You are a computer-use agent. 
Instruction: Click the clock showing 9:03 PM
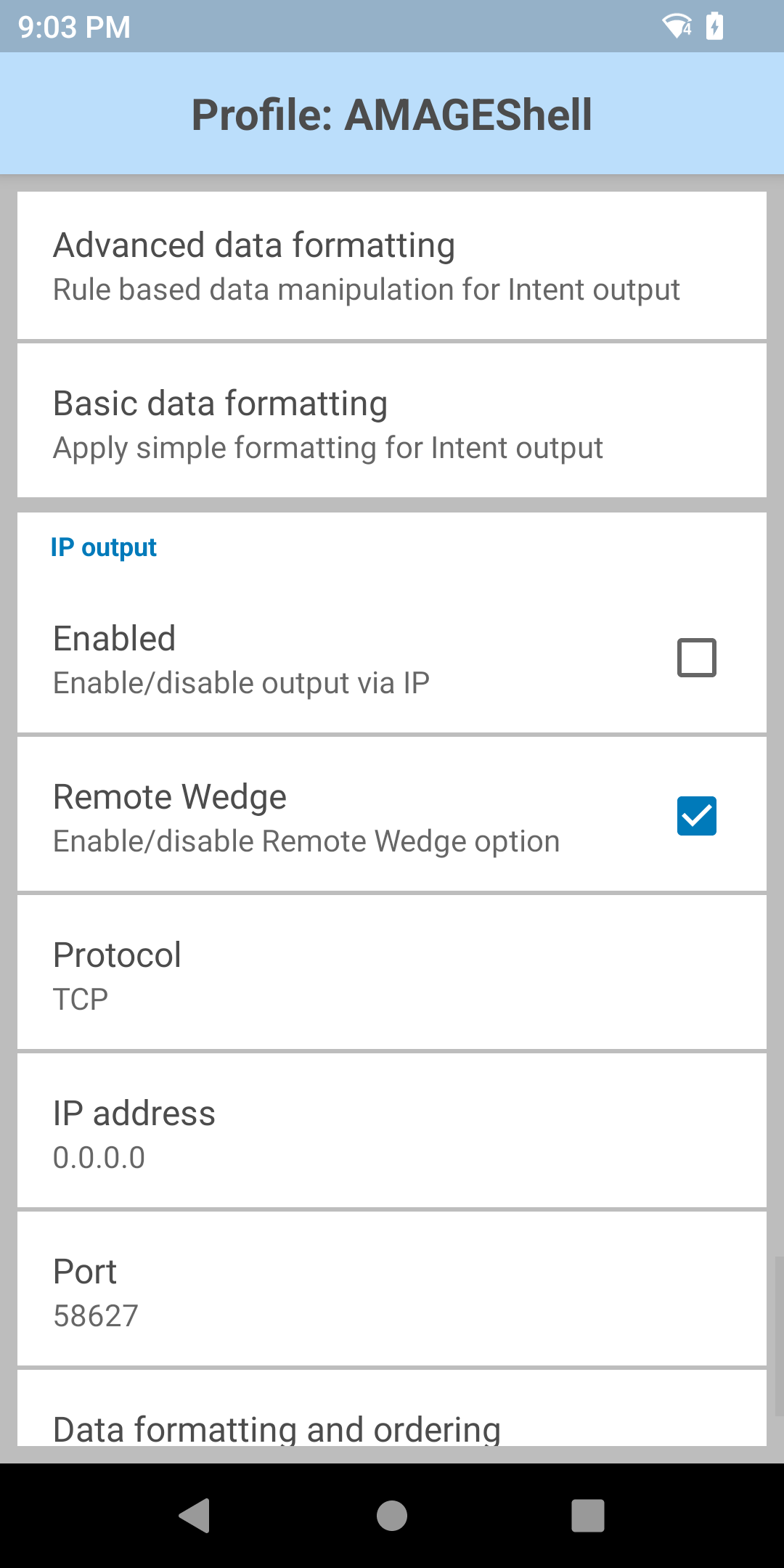[74, 28]
